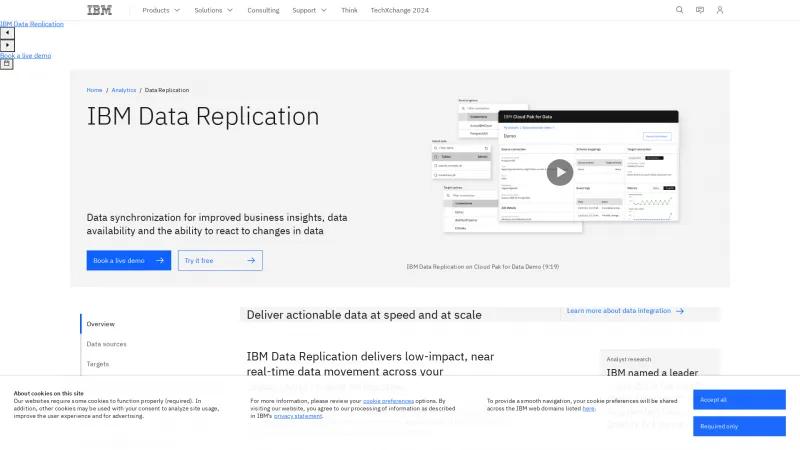800x450 pixels.
Task: Click the IBM logo
Action: pyautogui.click(x=99, y=10)
